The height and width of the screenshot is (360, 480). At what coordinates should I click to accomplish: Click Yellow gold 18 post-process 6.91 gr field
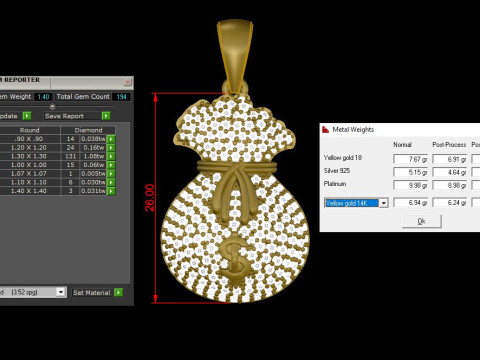[x=450, y=159]
